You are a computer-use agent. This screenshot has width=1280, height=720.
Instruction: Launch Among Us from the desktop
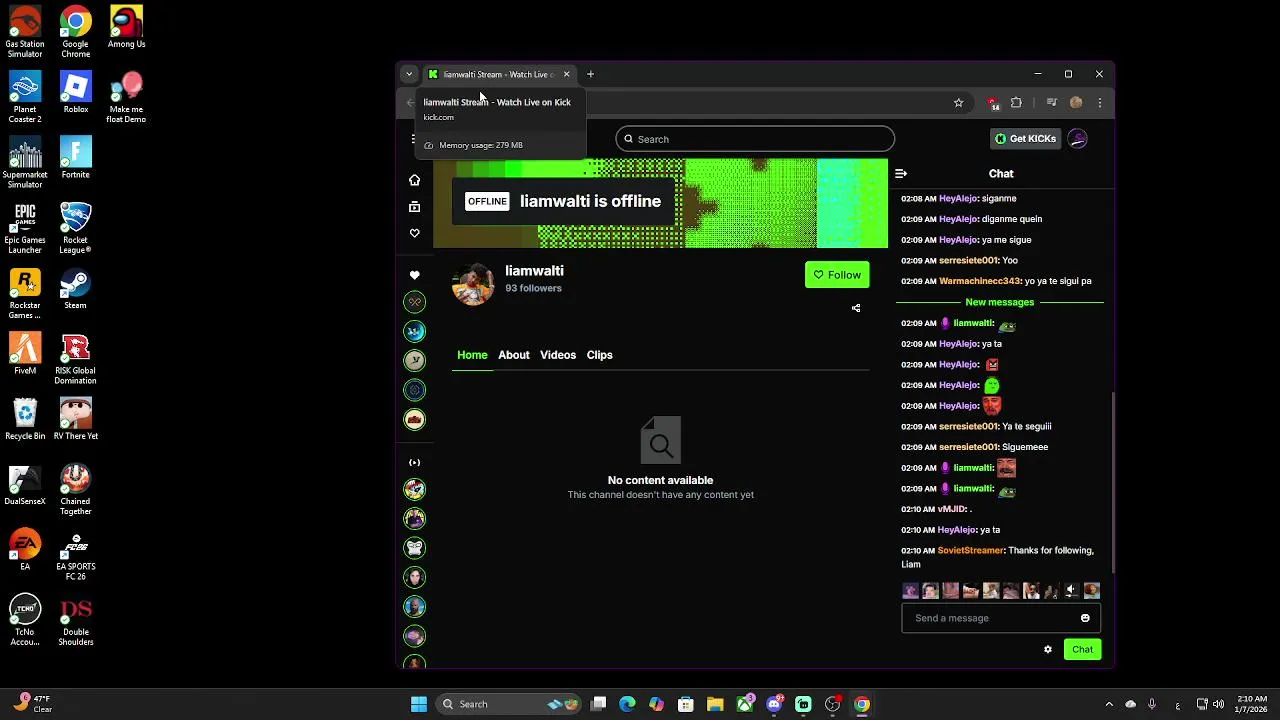coord(126,28)
